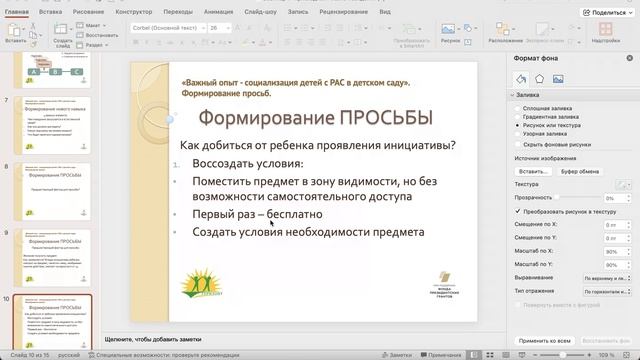640x360 pixels.
Task: Check Скрыть фоновые рисунки checkbox
Action: coord(518,144)
